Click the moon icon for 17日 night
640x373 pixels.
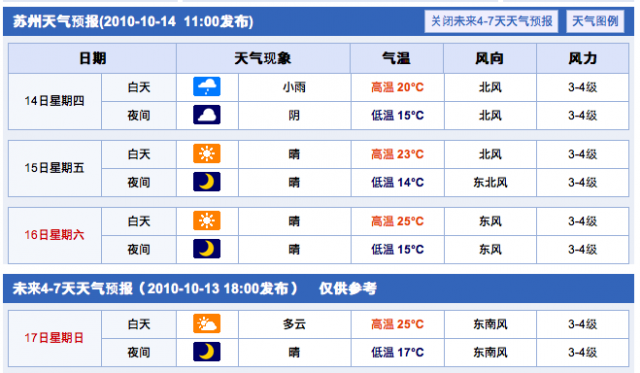[x=207, y=352]
